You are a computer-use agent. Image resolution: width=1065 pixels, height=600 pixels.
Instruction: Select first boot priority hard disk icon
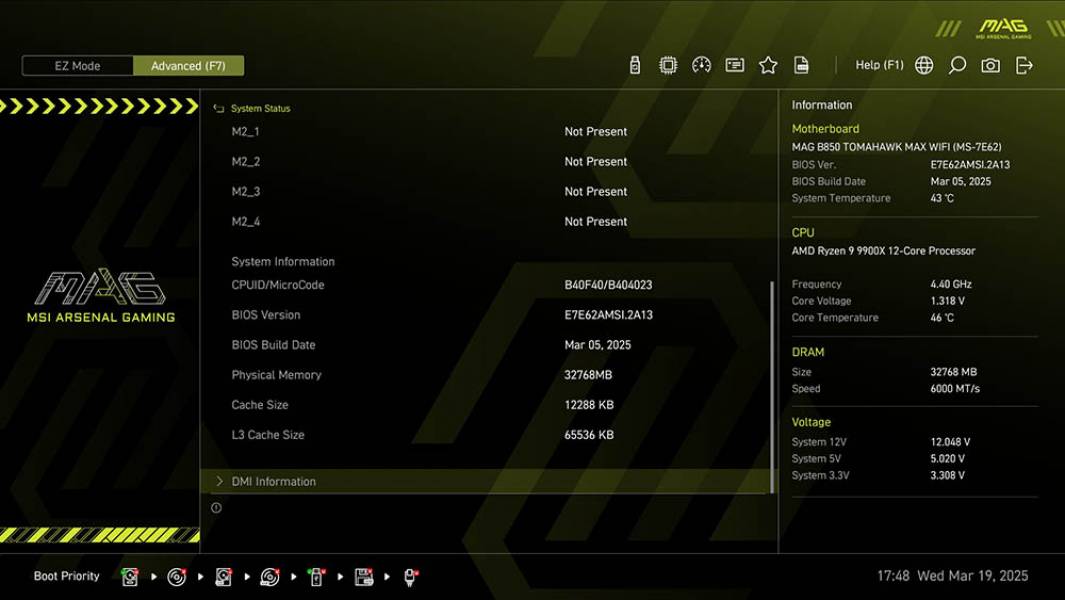point(130,577)
